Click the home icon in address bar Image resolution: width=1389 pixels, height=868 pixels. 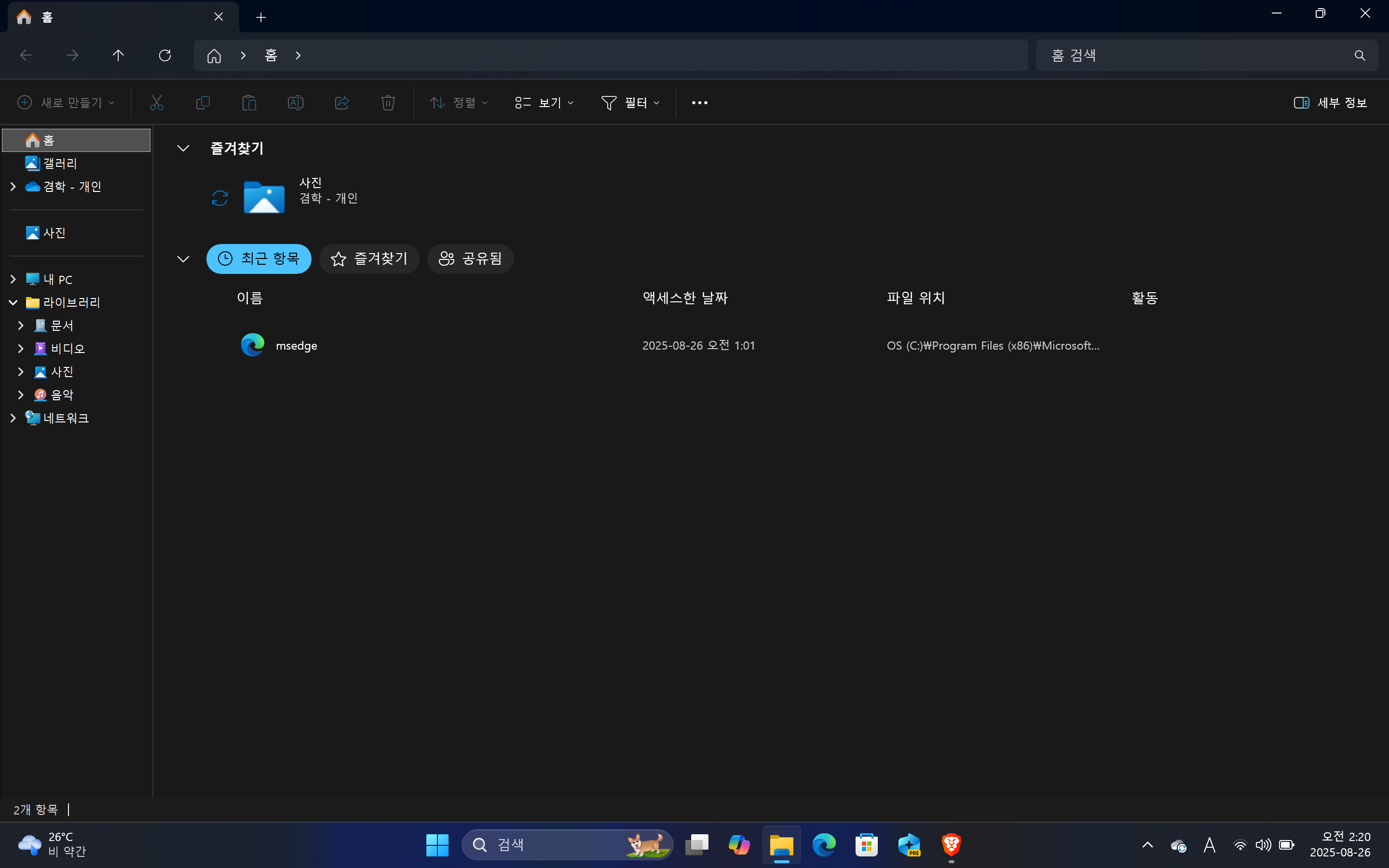point(214,55)
